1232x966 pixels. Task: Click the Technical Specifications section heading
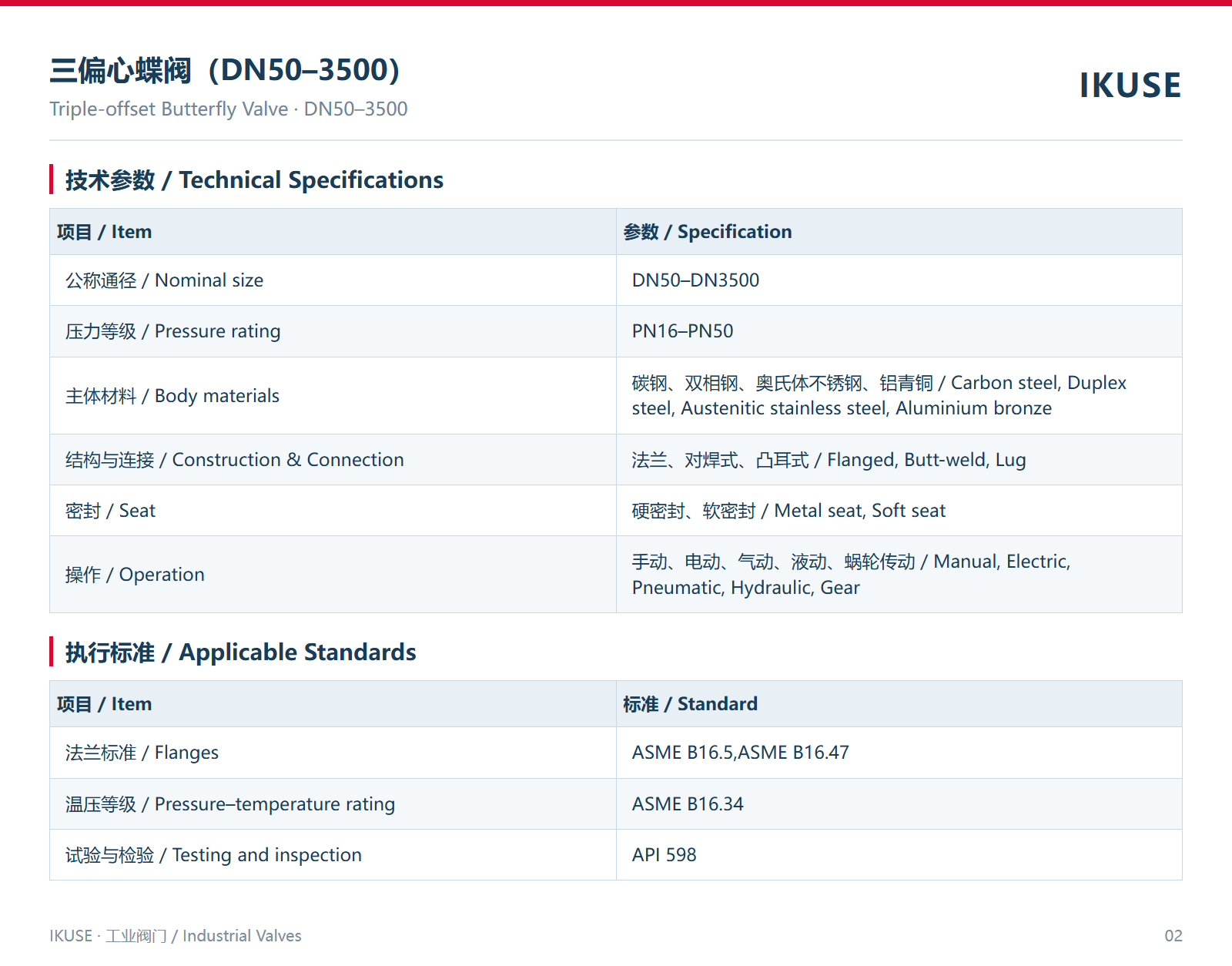coord(254,180)
